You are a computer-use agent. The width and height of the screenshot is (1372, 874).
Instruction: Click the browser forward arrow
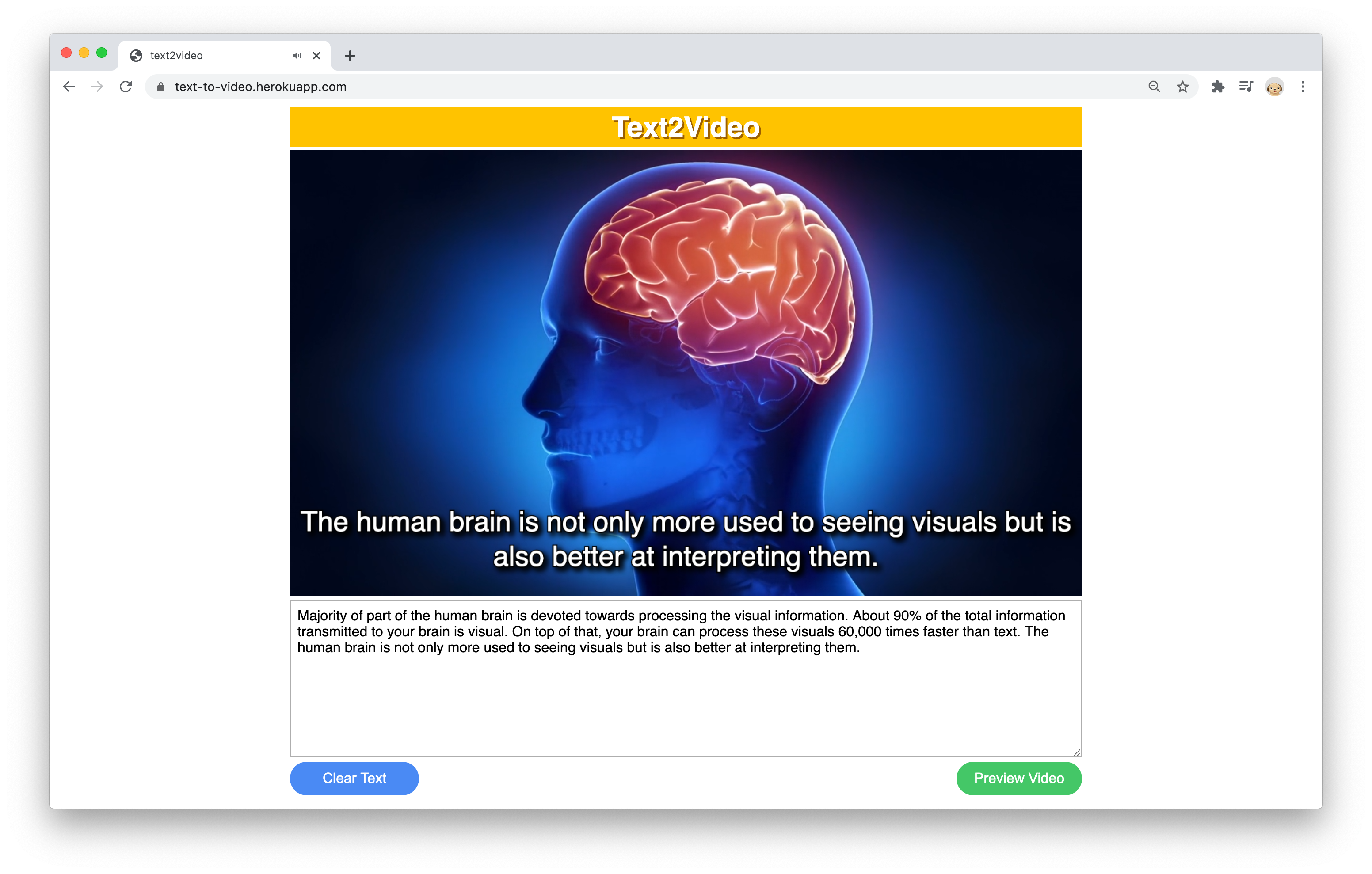click(x=97, y=87)
